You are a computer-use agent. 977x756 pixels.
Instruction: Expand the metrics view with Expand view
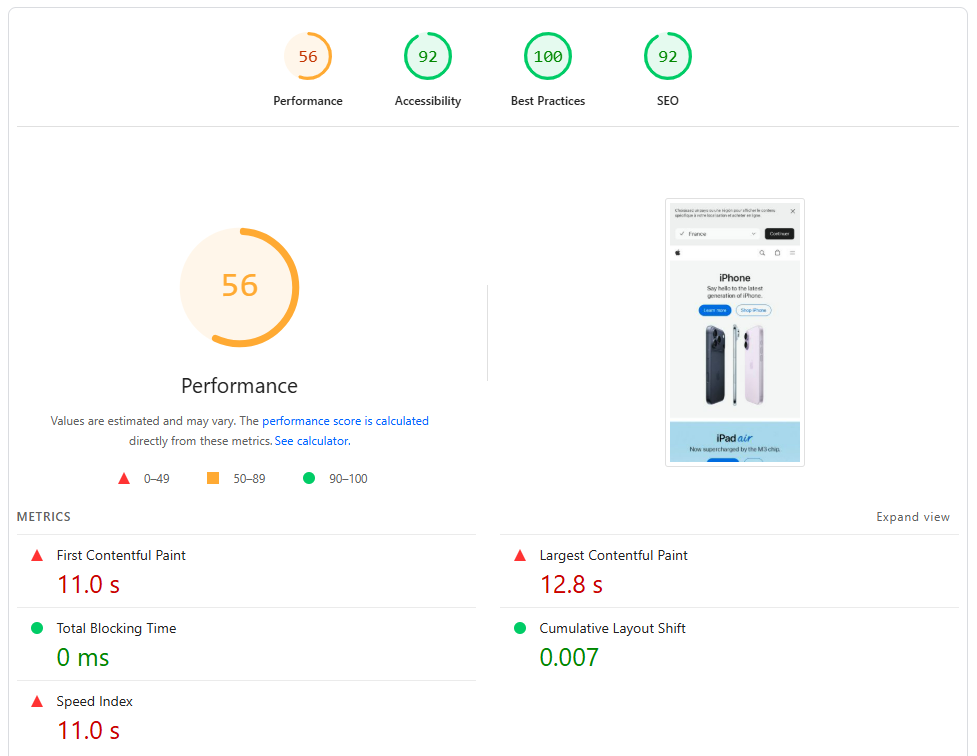click(913, 516)
